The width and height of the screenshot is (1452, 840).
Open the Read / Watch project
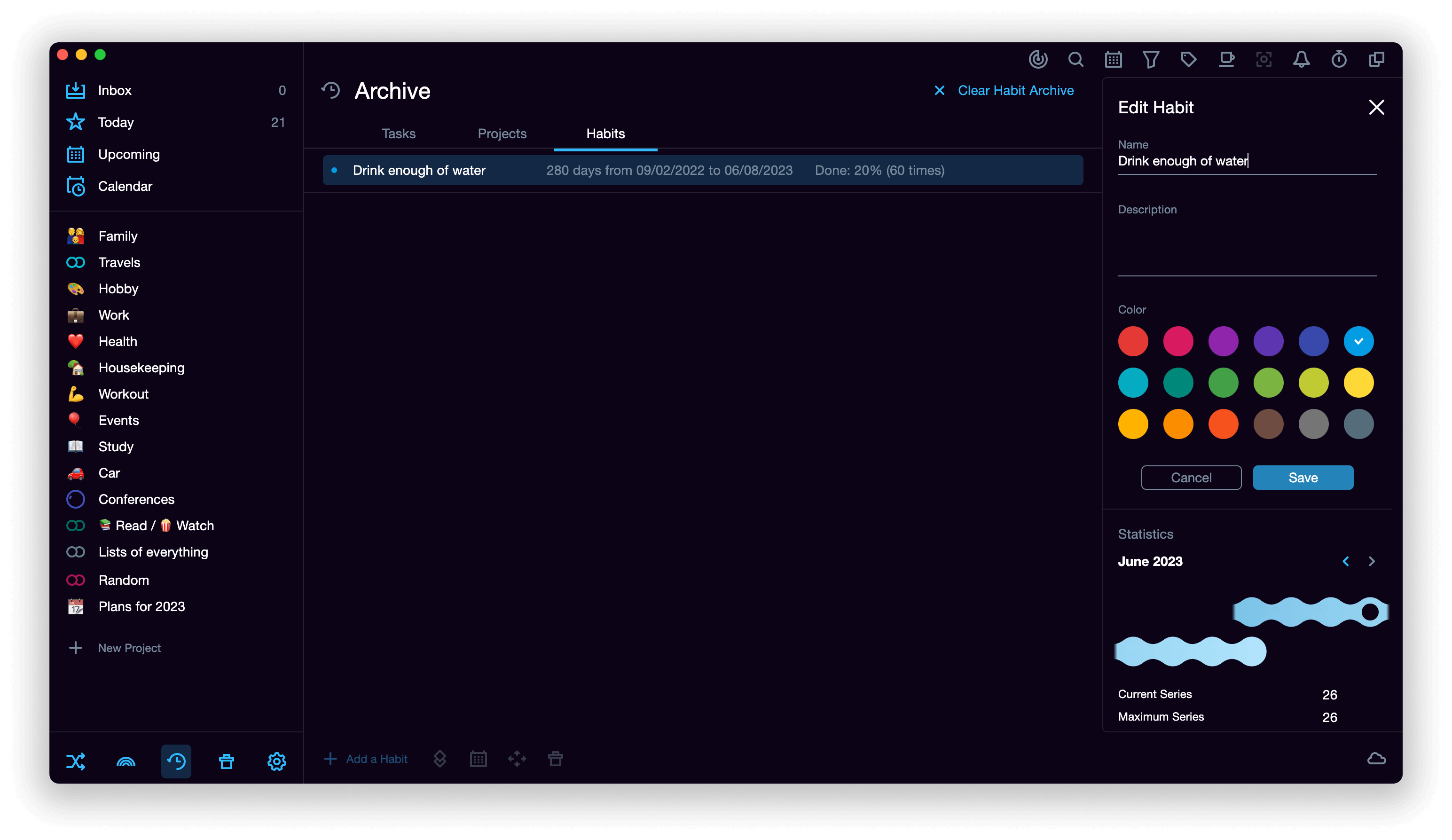click(176, 526)
